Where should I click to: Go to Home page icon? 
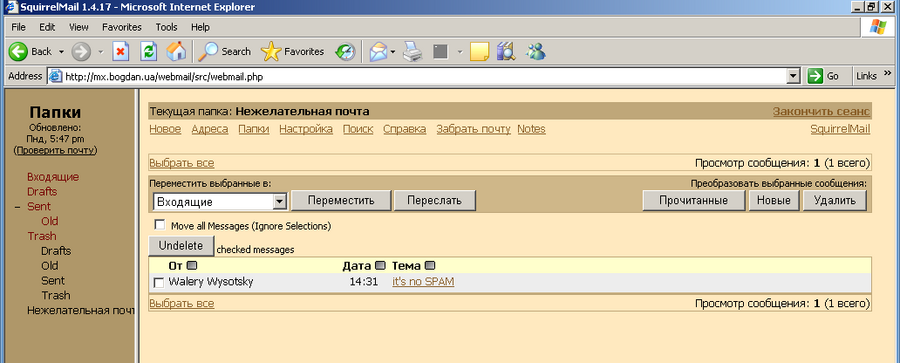[176, 52]
